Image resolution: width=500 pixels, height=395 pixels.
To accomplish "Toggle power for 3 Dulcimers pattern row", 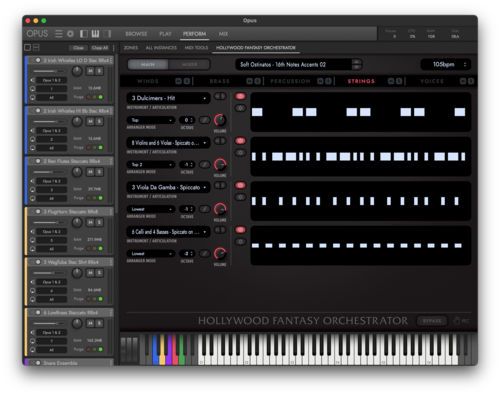I will tap(240, 96).
